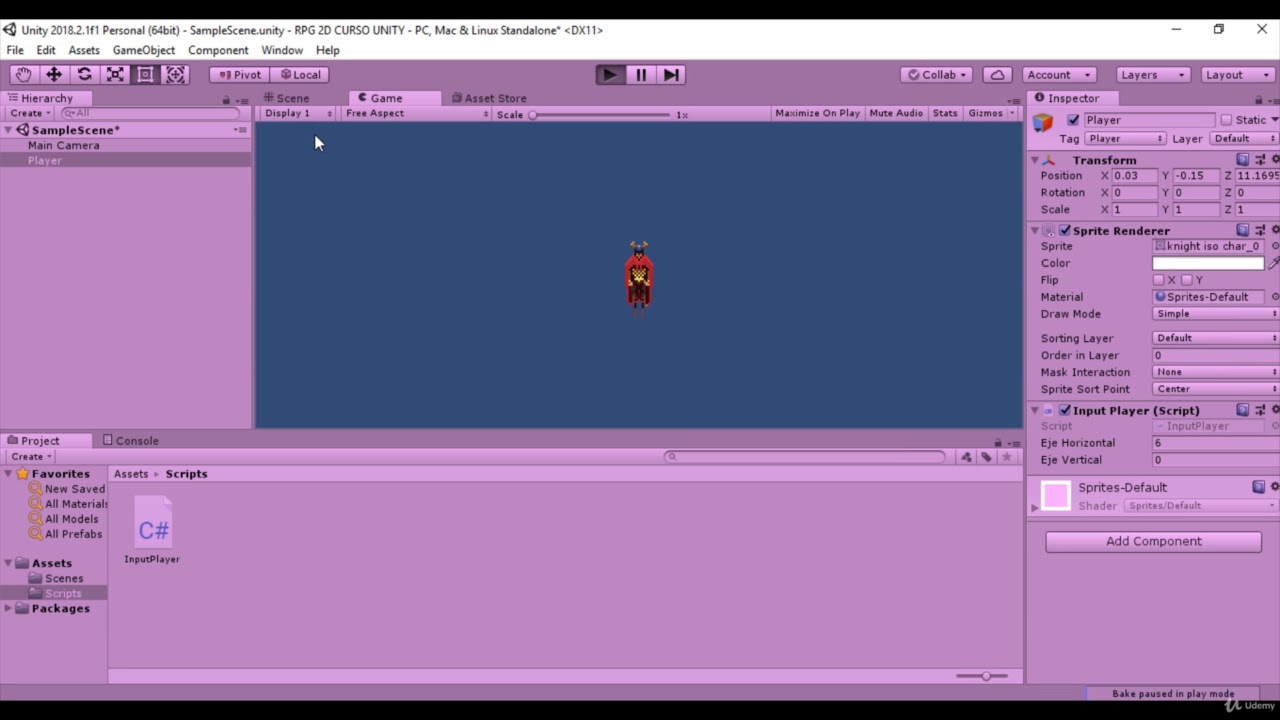Toggle Player active checkbox in Inspector
The width and height of the screenshot is (1280, 720).
(x=1073, y=120)
